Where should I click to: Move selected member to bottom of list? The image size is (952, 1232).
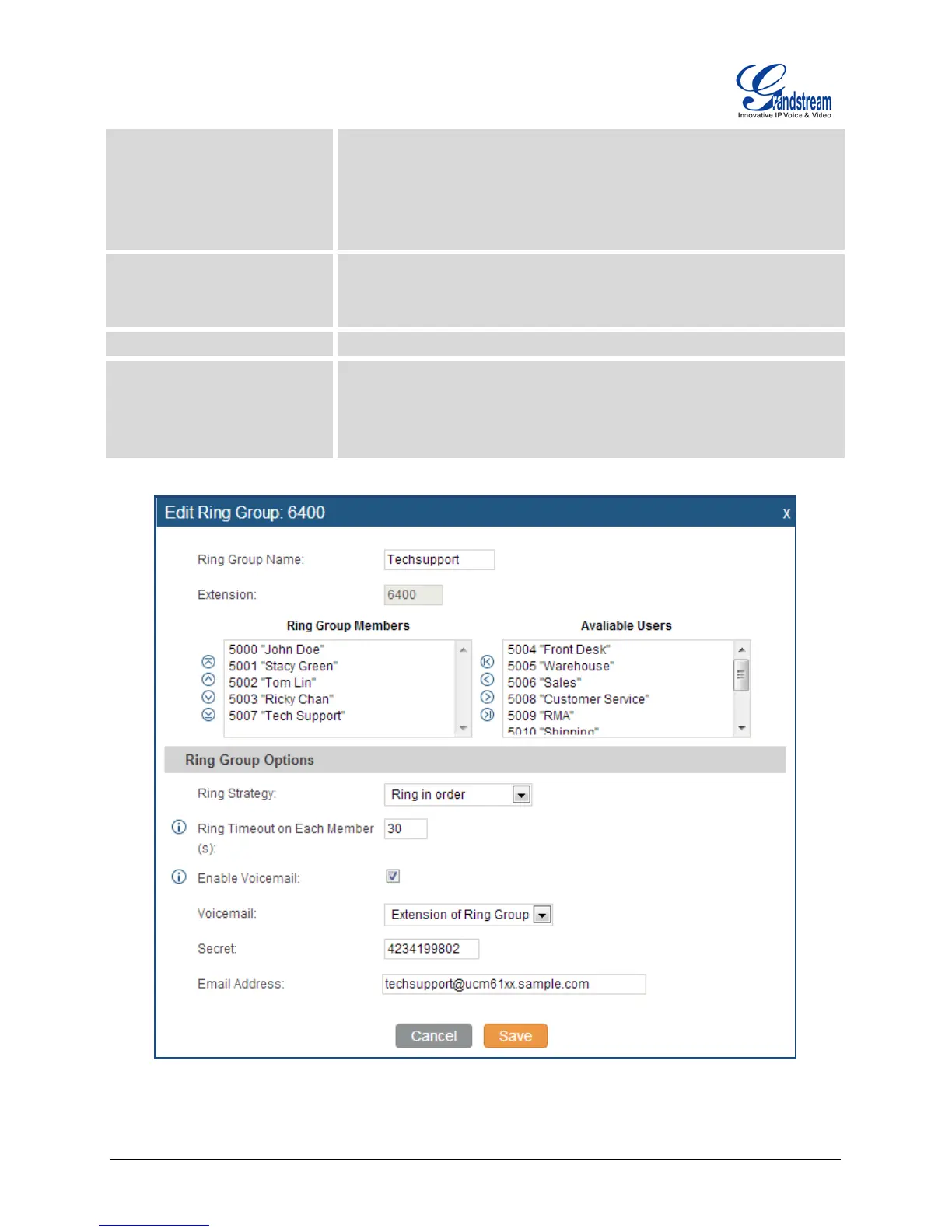[208, 714]
